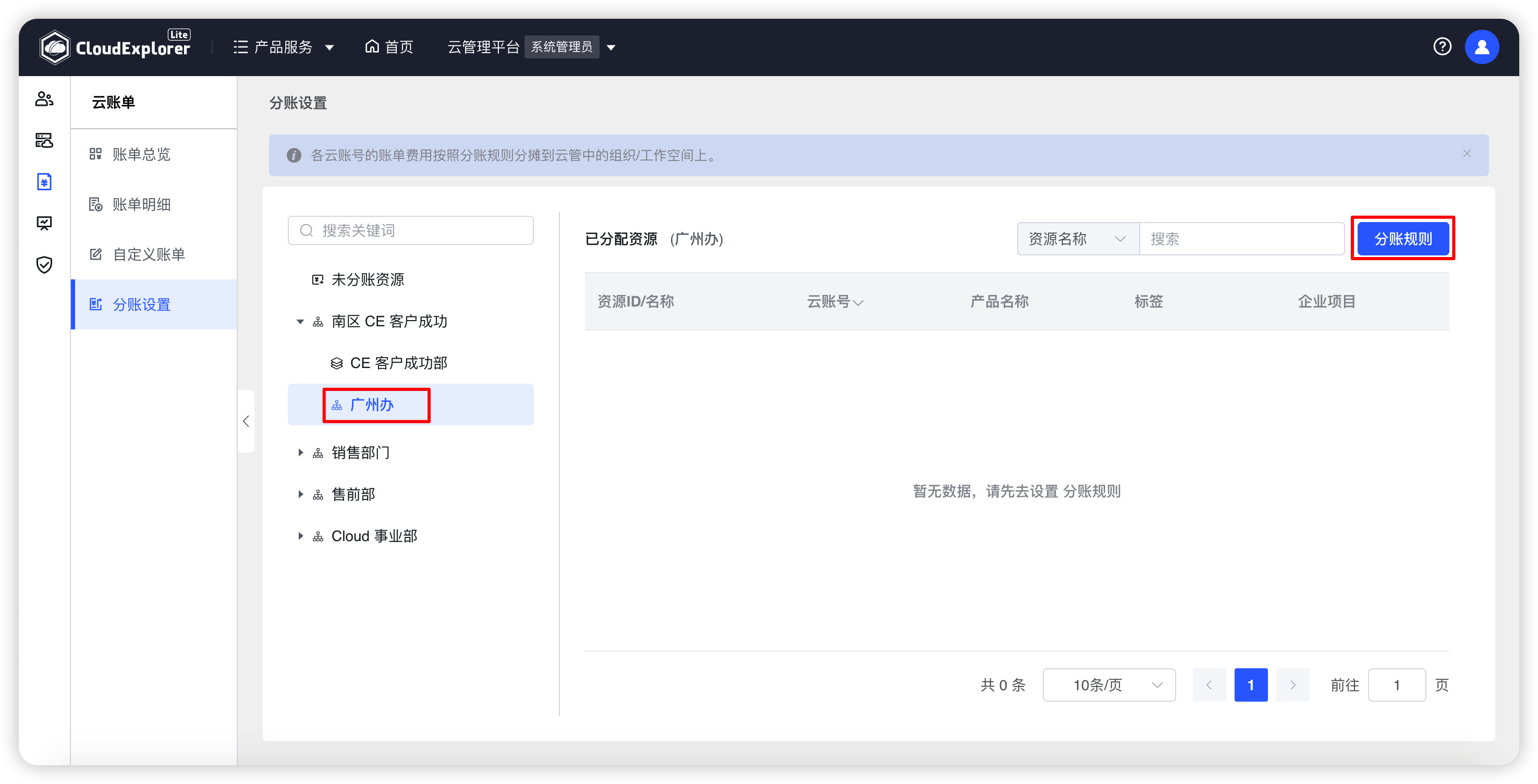Go to the previous page arrow

click(1209, 685)
